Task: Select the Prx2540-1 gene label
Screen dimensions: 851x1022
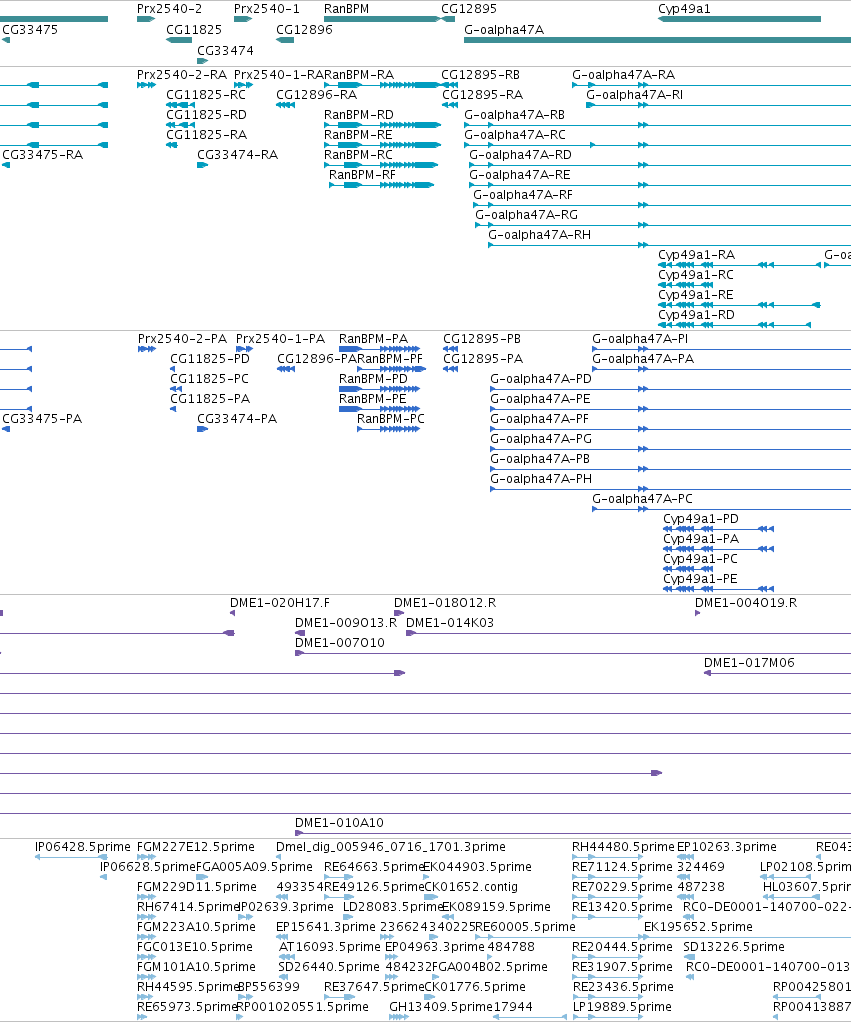Action: tap(267, 9)
